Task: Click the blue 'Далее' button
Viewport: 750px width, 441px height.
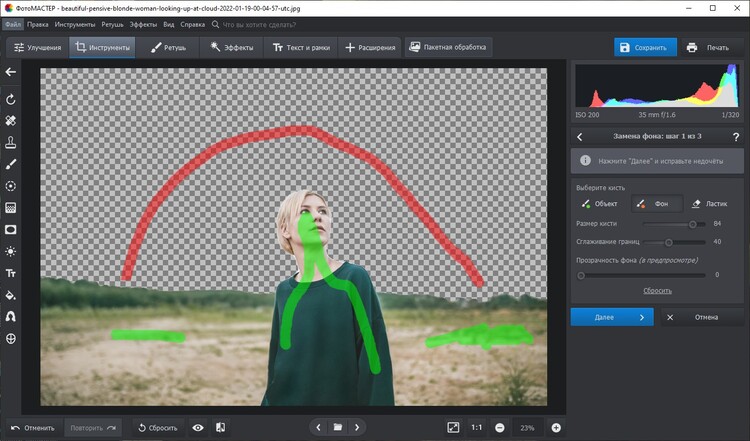Action: [x=611, y=317]
